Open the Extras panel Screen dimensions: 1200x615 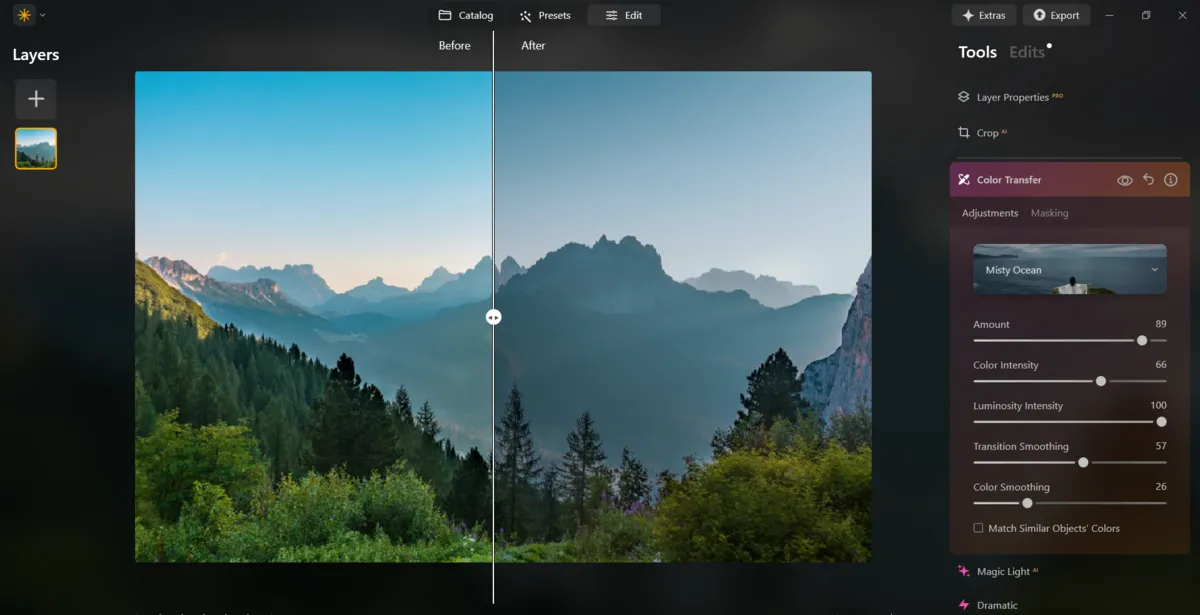click(983, 14)
